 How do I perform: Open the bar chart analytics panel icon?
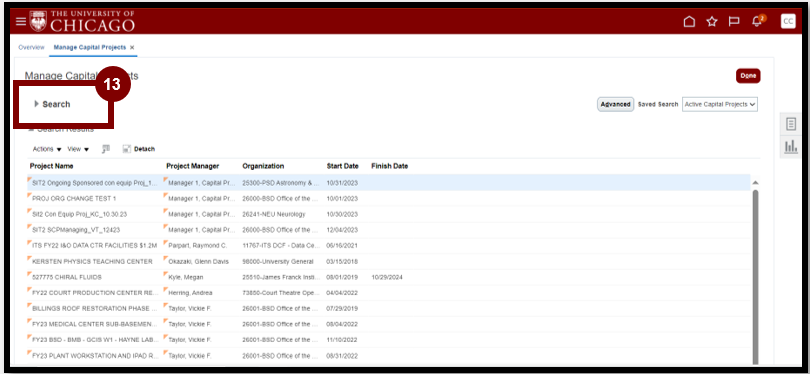790,147
